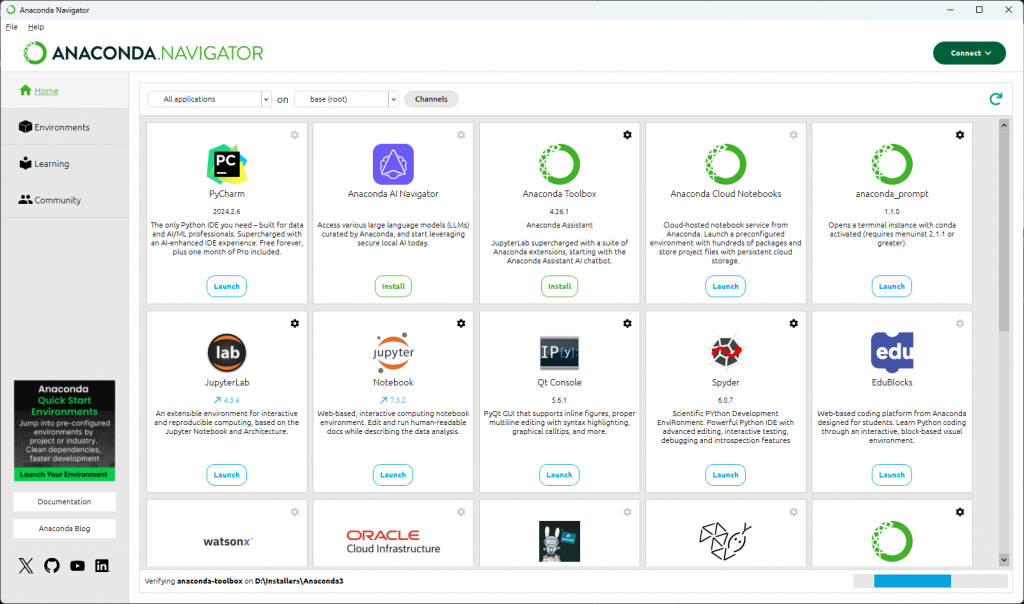This screenshot has width=1024, height=604.
Task: Switch to the Community tab
Action: [65, 200]
